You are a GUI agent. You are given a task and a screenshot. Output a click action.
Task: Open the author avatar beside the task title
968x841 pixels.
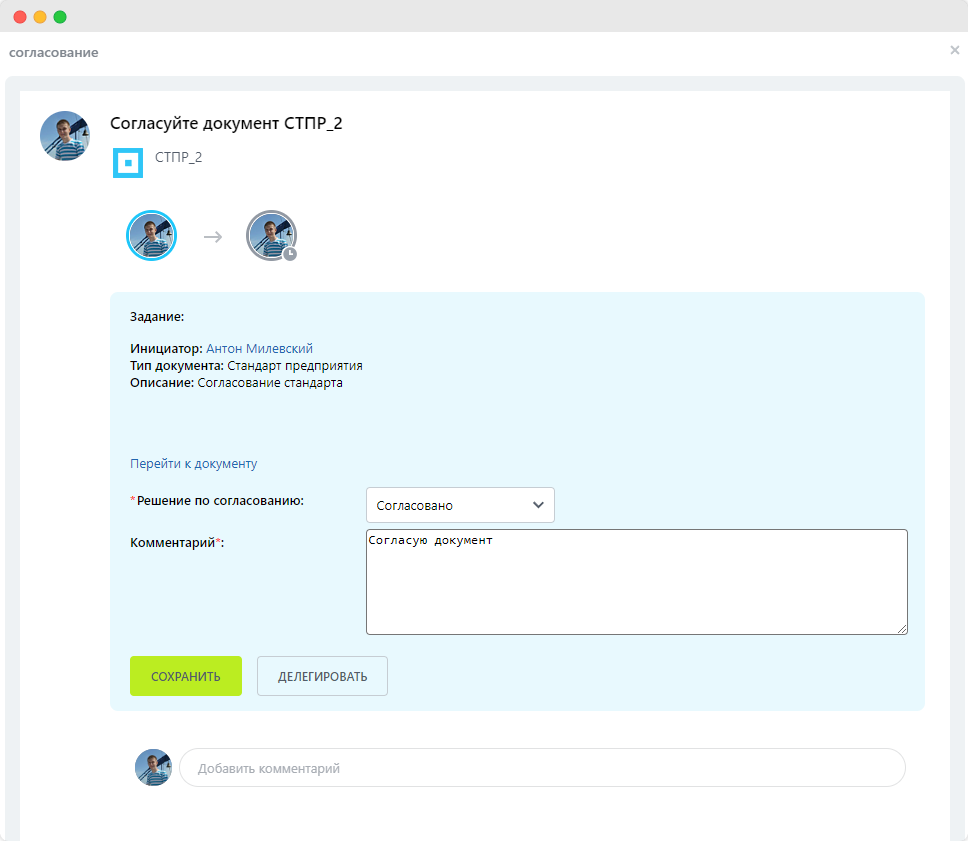coord(65,136)
